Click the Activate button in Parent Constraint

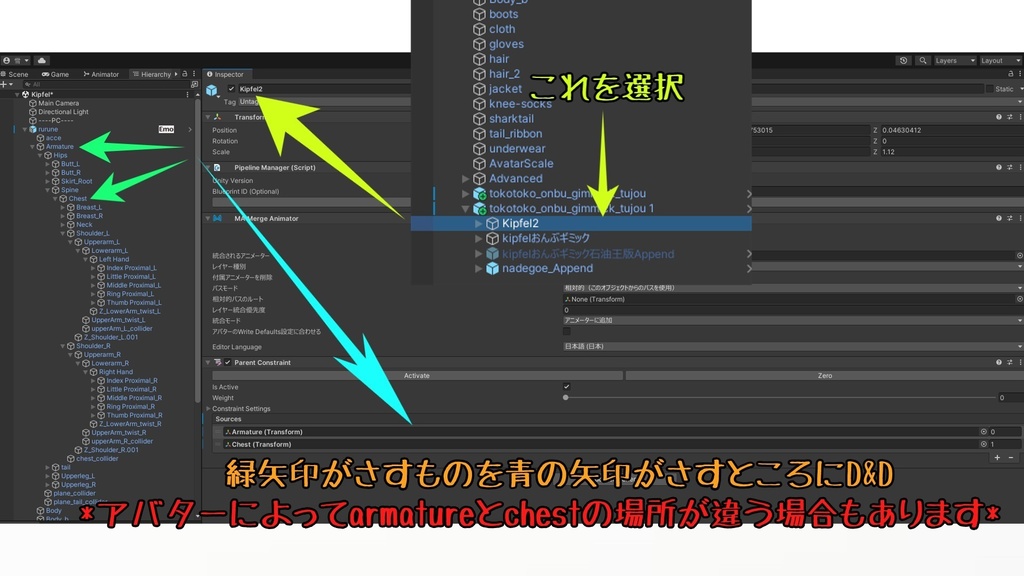pyautogui.click(x=417, y=375)
